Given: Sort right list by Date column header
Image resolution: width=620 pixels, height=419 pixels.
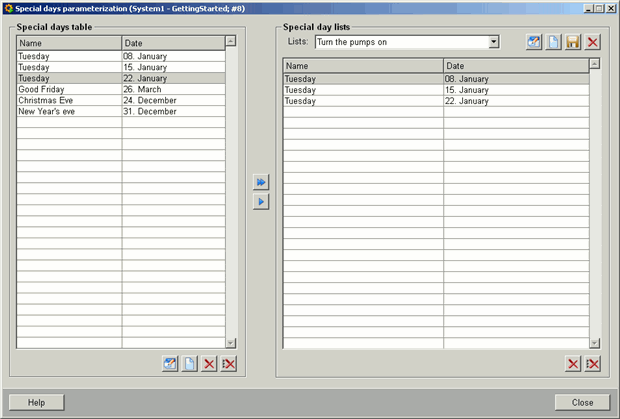Looking at the screenshot, I should tap(515, 64).
